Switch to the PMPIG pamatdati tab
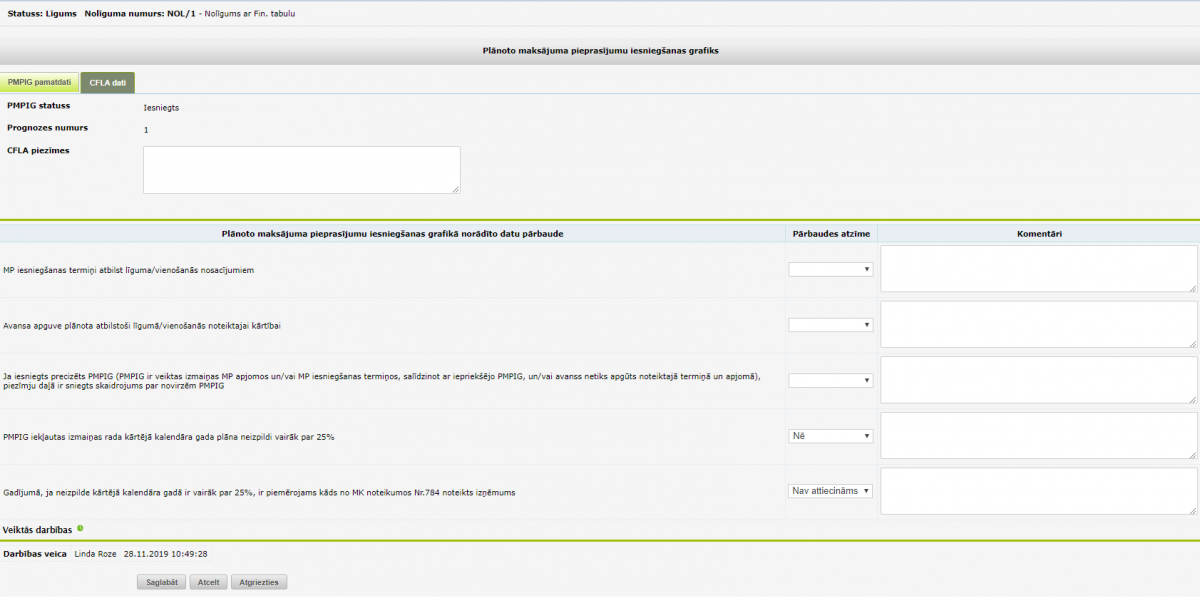 tap(39, 82)
